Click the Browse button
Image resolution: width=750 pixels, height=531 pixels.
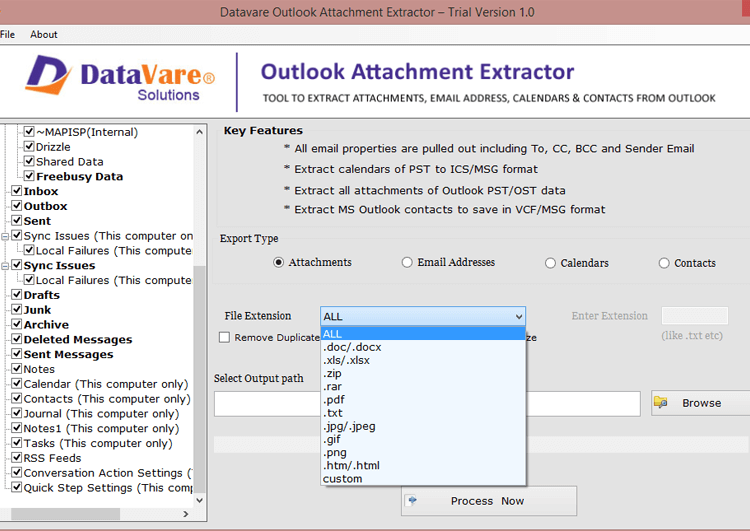700,403
